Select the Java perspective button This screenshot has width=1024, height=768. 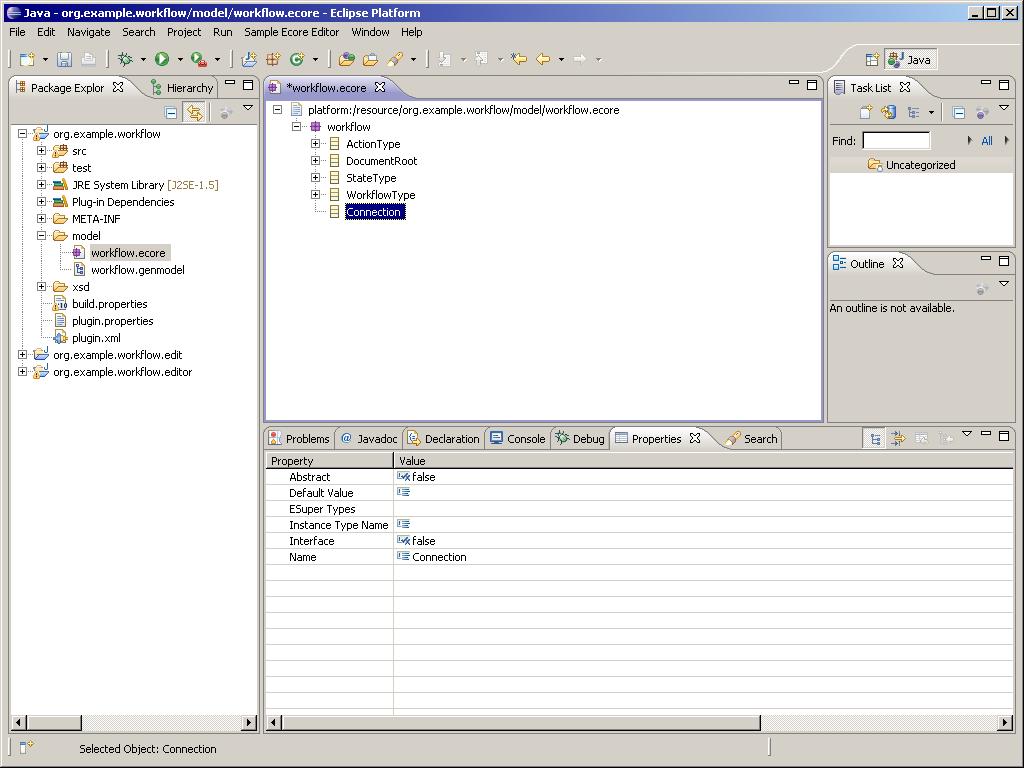(910, 59)
